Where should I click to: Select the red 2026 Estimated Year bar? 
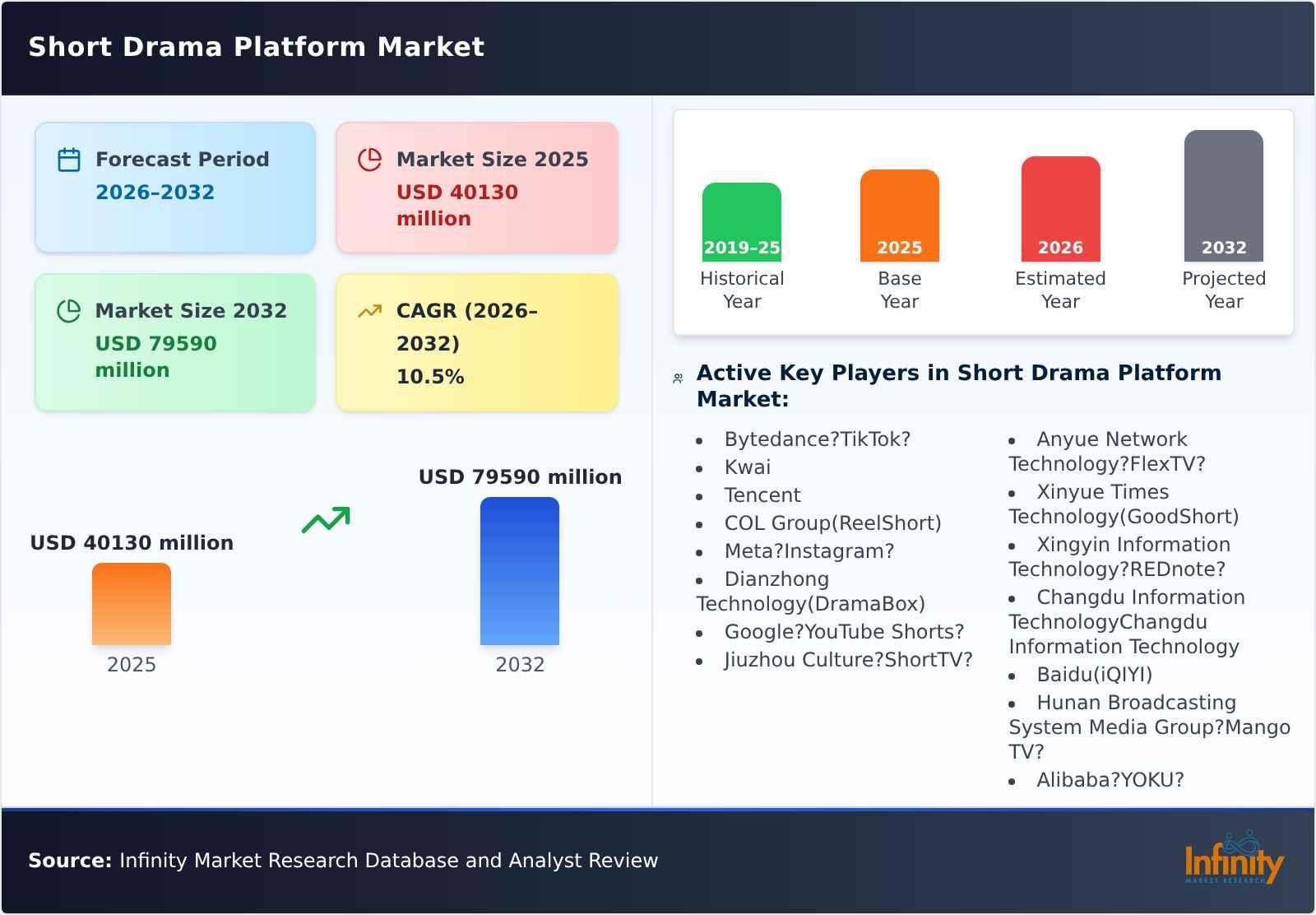coord(1061,209)
